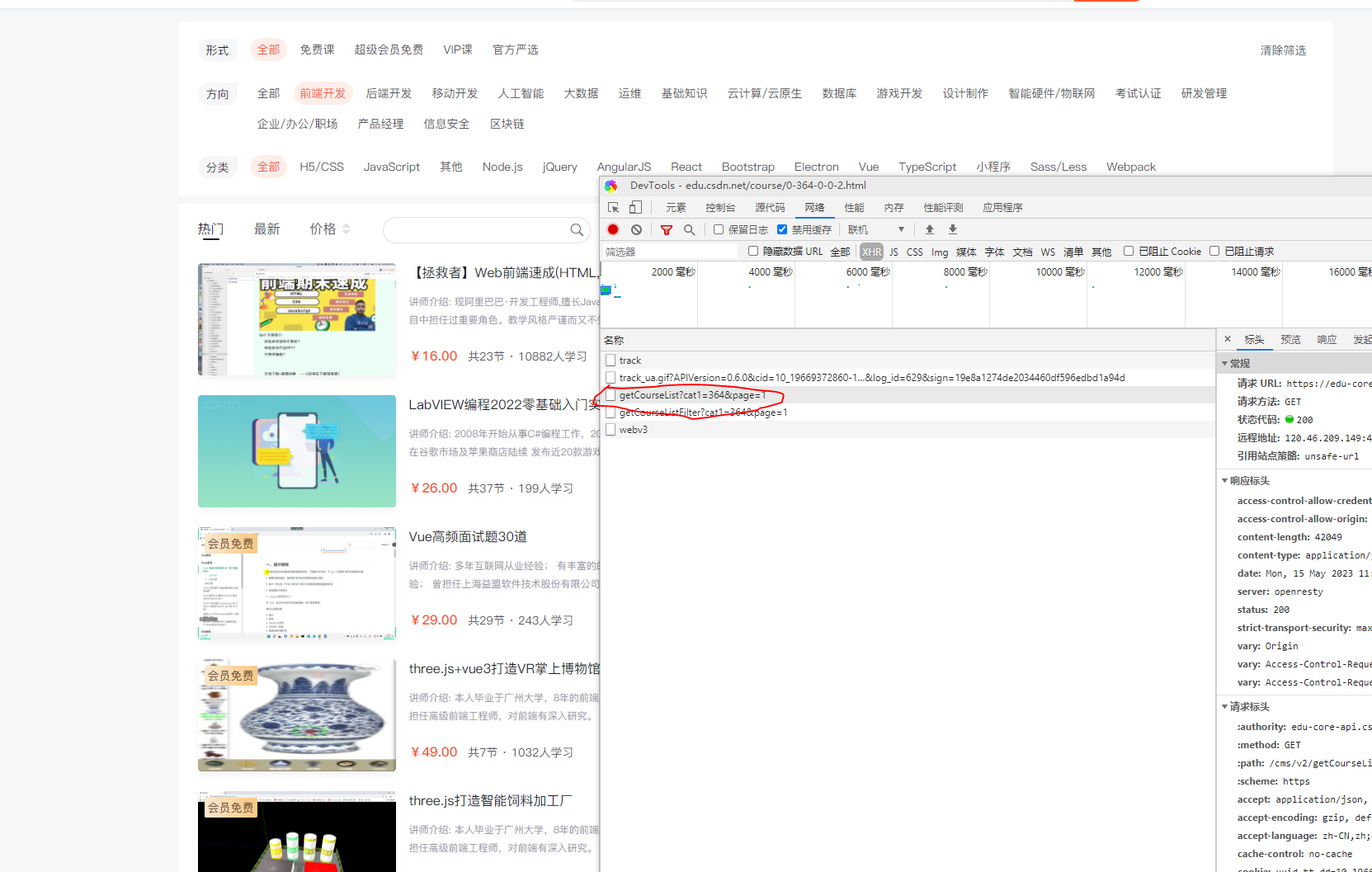This screenshot has height=872, width=1372.
Task: Select the 网络 tab
Action: click(x=814, y=208)
